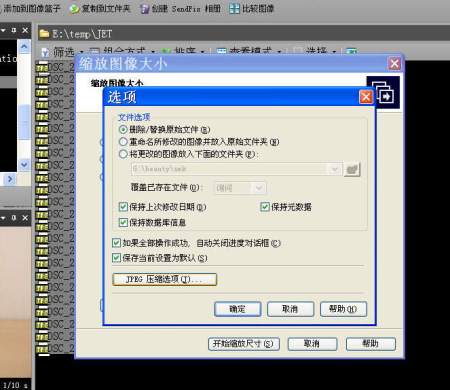Click 开始缩放尺寸 button
450x390 pixels.
[x=244, y=344]
